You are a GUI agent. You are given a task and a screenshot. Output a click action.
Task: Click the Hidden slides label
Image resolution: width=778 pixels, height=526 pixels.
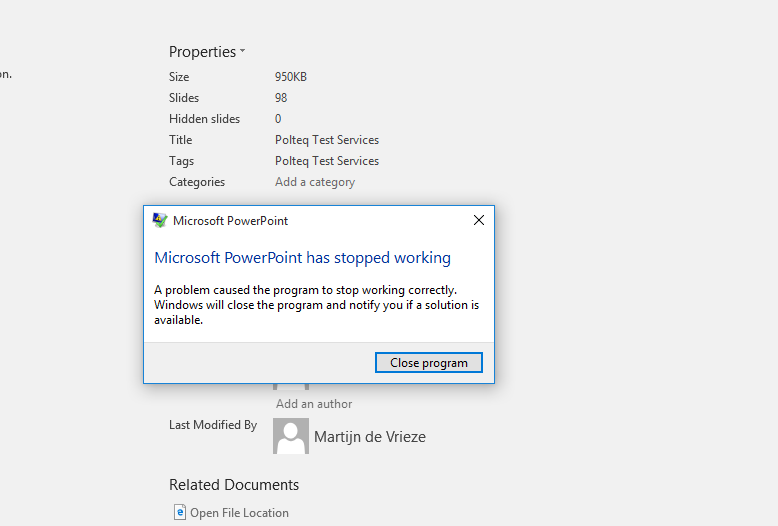204,119
